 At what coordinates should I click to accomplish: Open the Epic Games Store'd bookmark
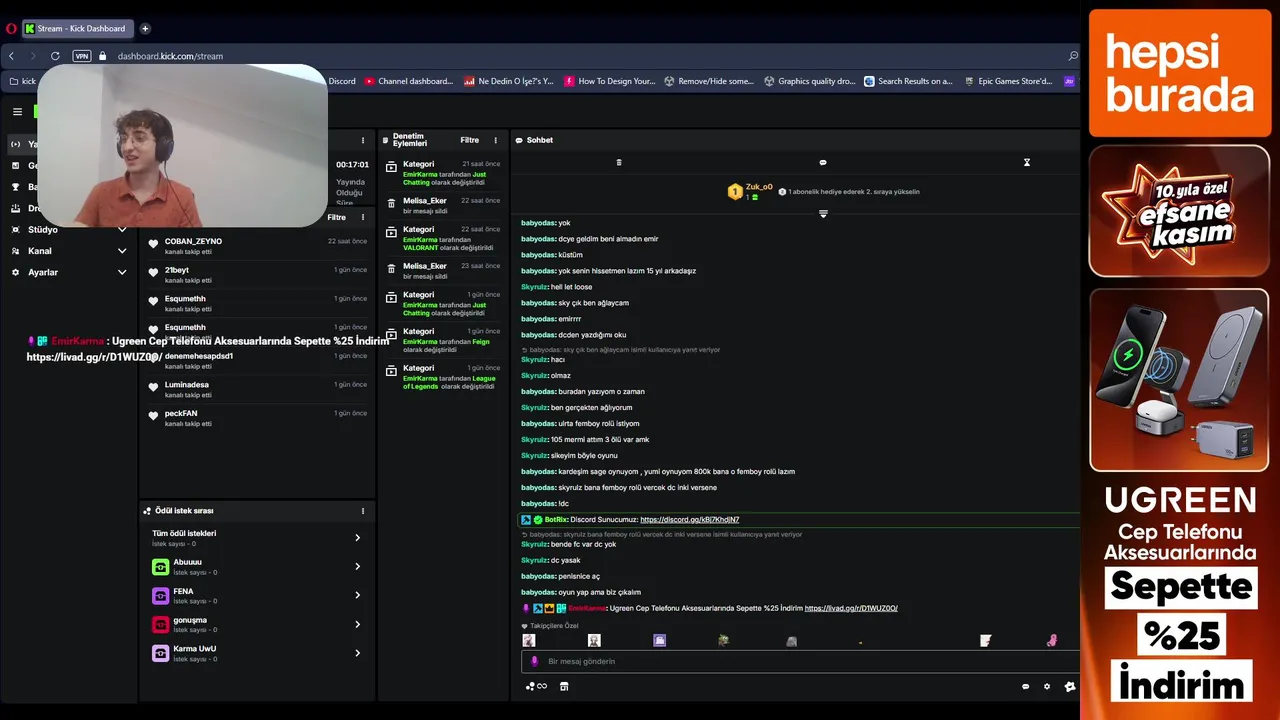(x=1008, y=81)
